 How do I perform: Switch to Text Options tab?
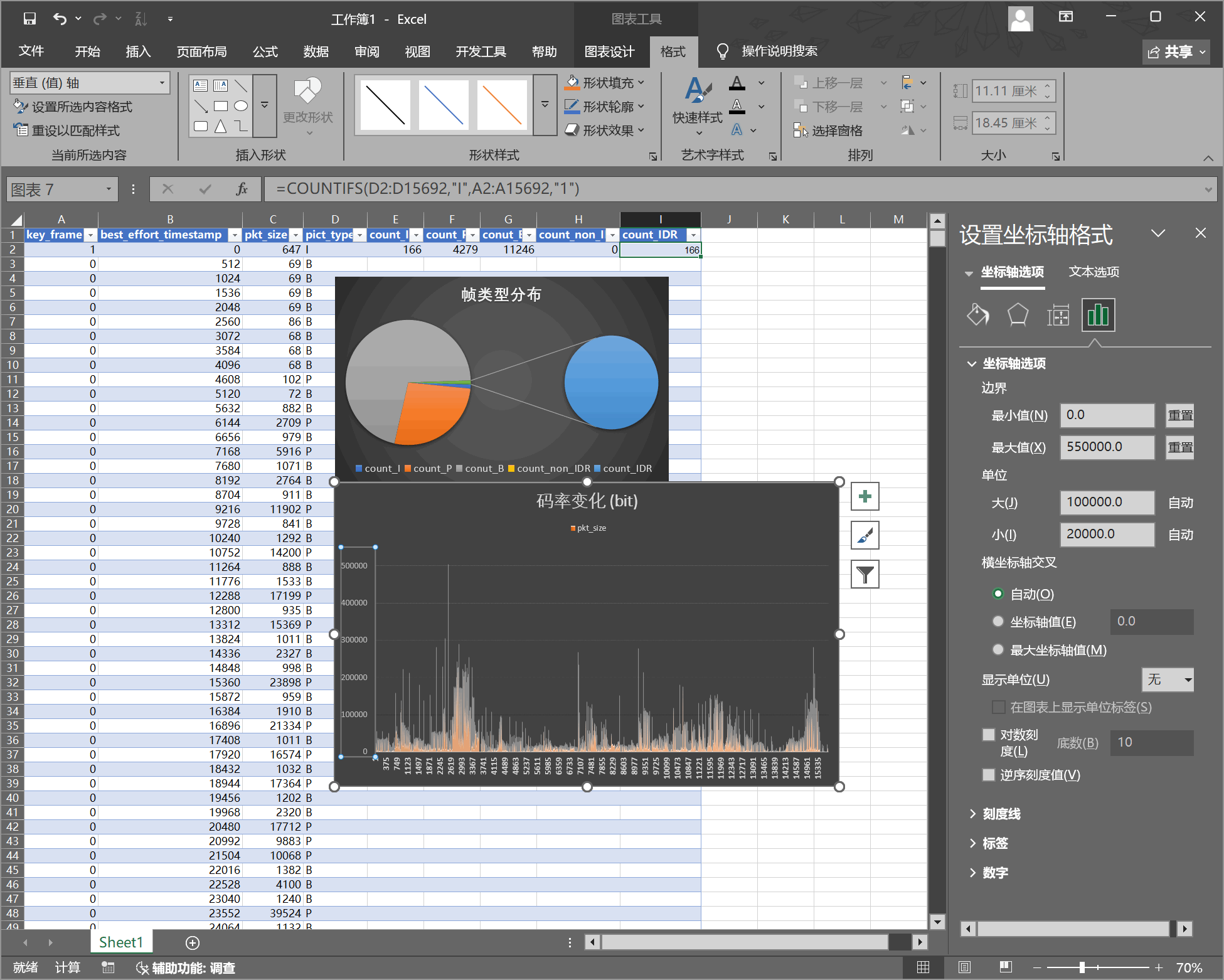click(x=1094, y=272)
